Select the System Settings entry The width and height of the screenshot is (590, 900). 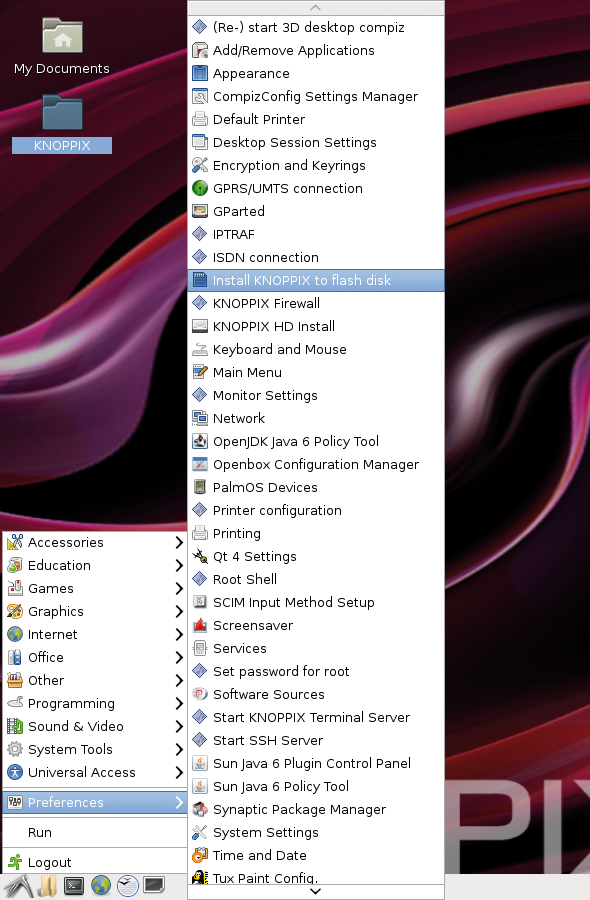(316, 832)
